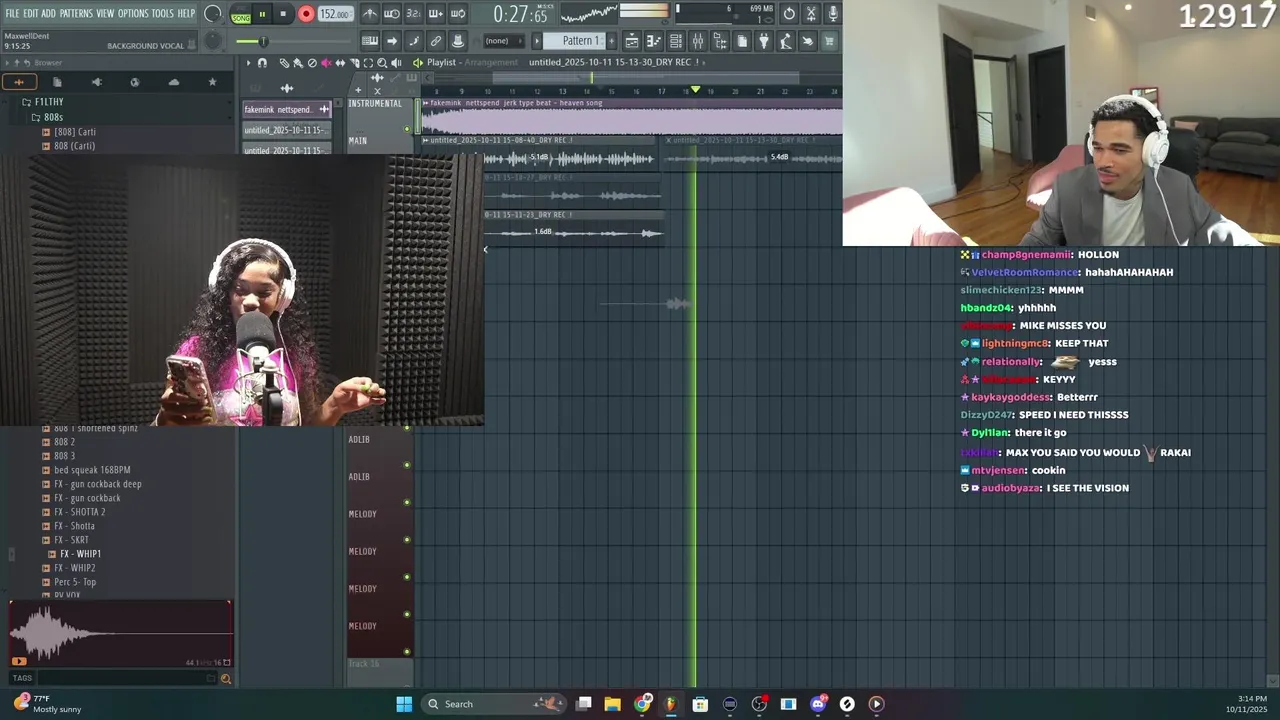The height and width of the screenshot is (720, 1280).
Task: Open the metronome toggle in the toolbar
Action: tap(370, 14)
